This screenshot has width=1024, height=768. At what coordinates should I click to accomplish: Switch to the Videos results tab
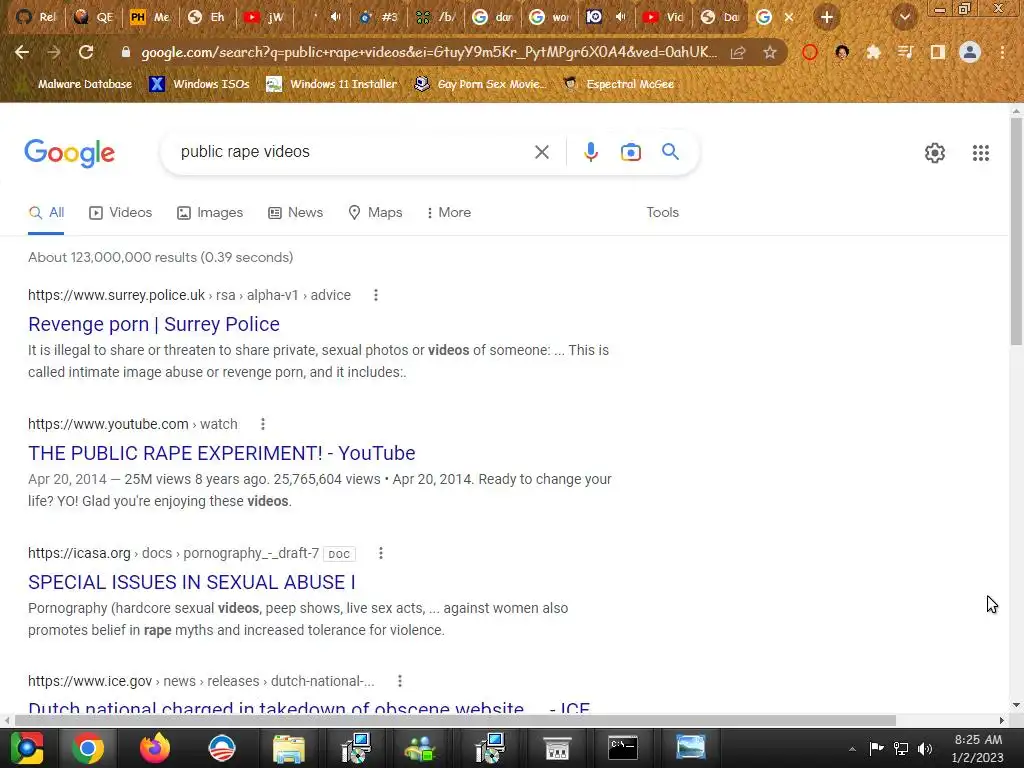point(121,212)
